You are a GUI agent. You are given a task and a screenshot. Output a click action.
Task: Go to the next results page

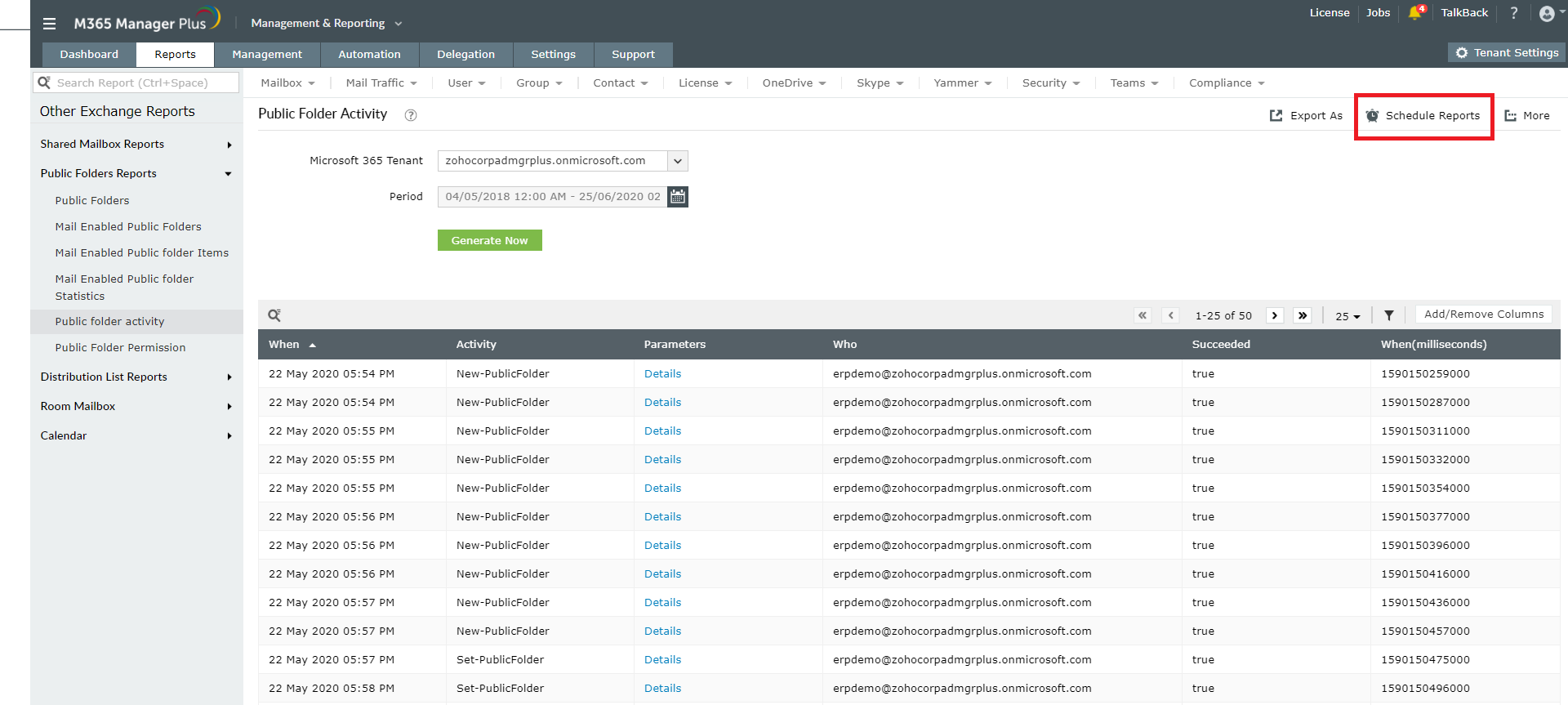point(1275,315)
